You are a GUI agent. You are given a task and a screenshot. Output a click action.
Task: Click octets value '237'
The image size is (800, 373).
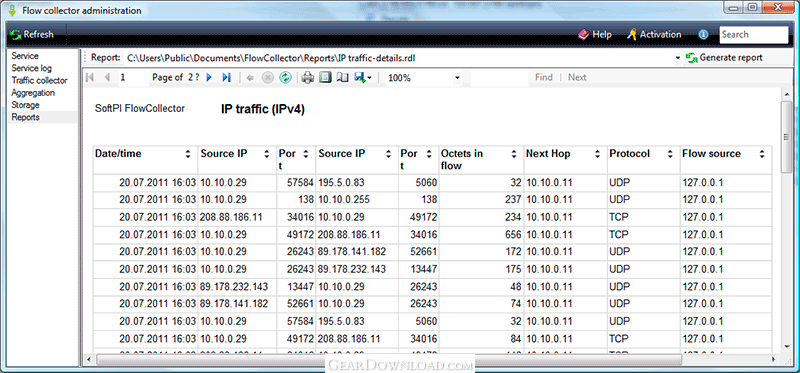pos(512,199)
